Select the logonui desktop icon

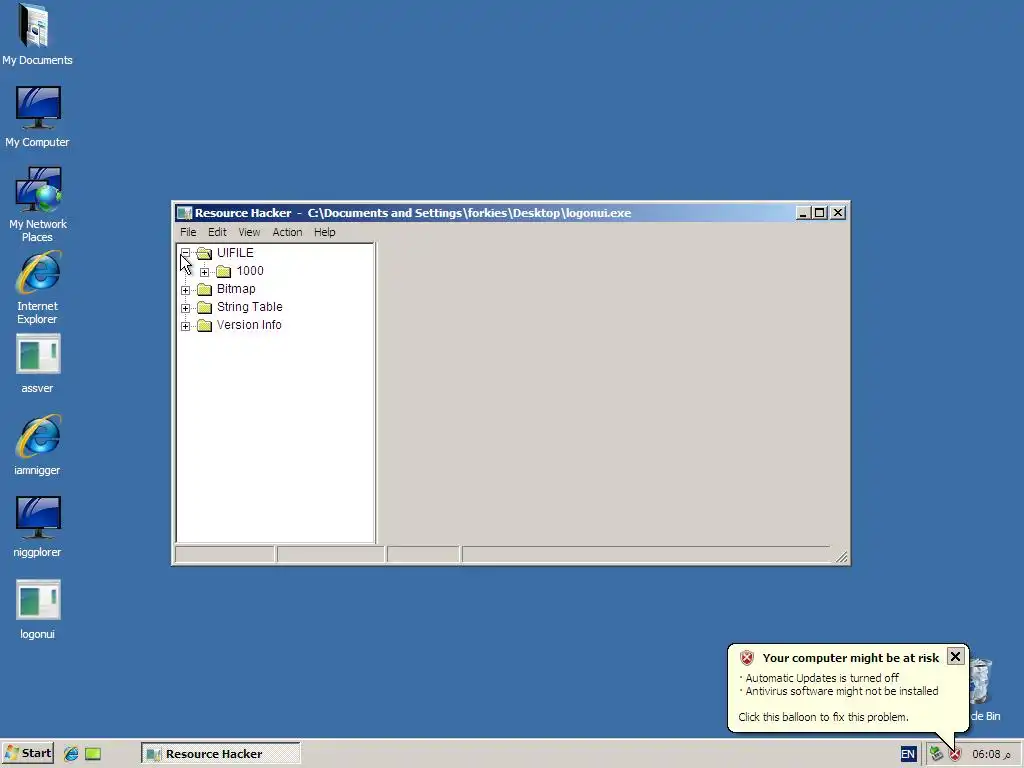click(37, 609)
